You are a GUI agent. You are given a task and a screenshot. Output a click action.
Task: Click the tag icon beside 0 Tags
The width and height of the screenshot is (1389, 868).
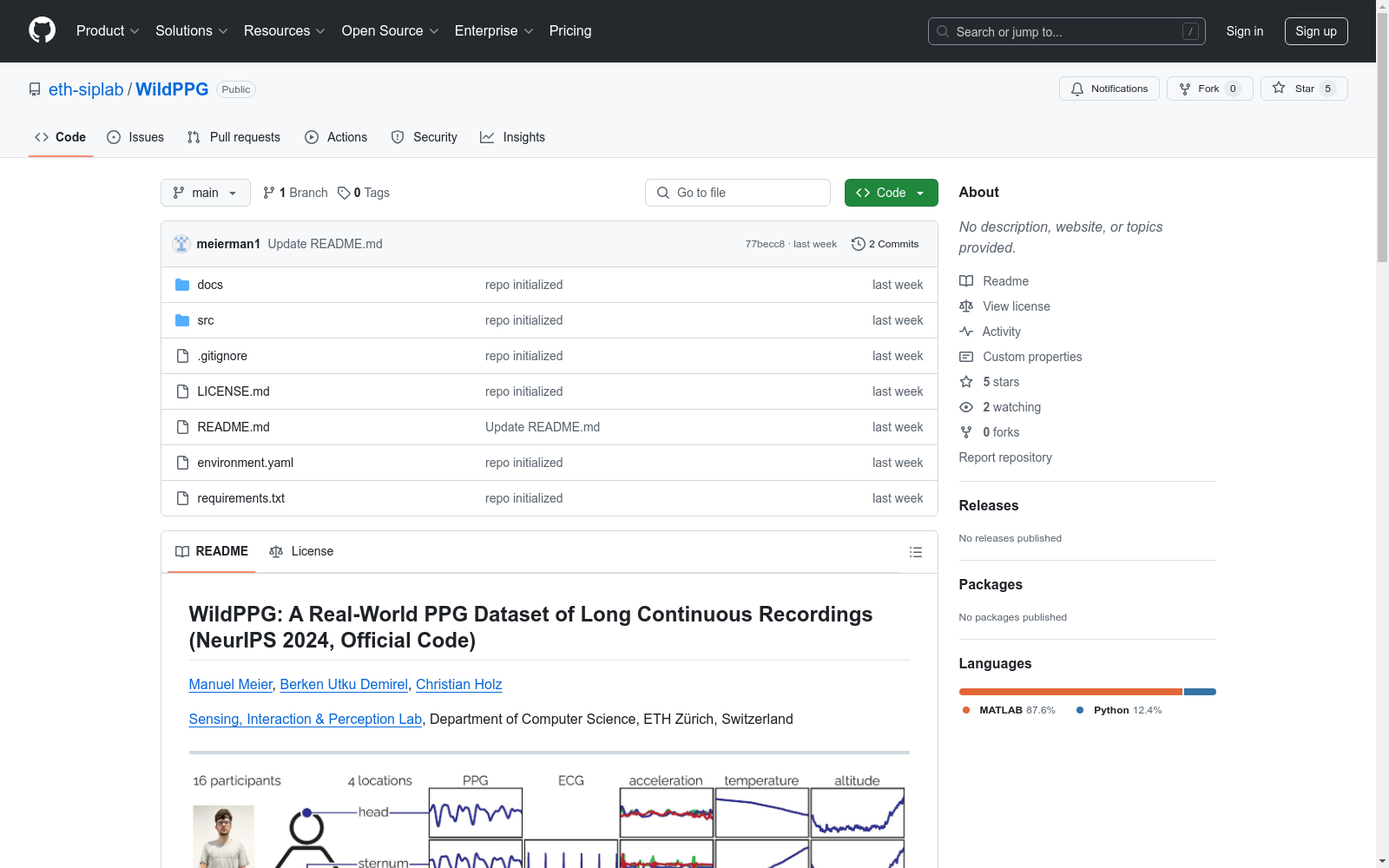point(344,193)
